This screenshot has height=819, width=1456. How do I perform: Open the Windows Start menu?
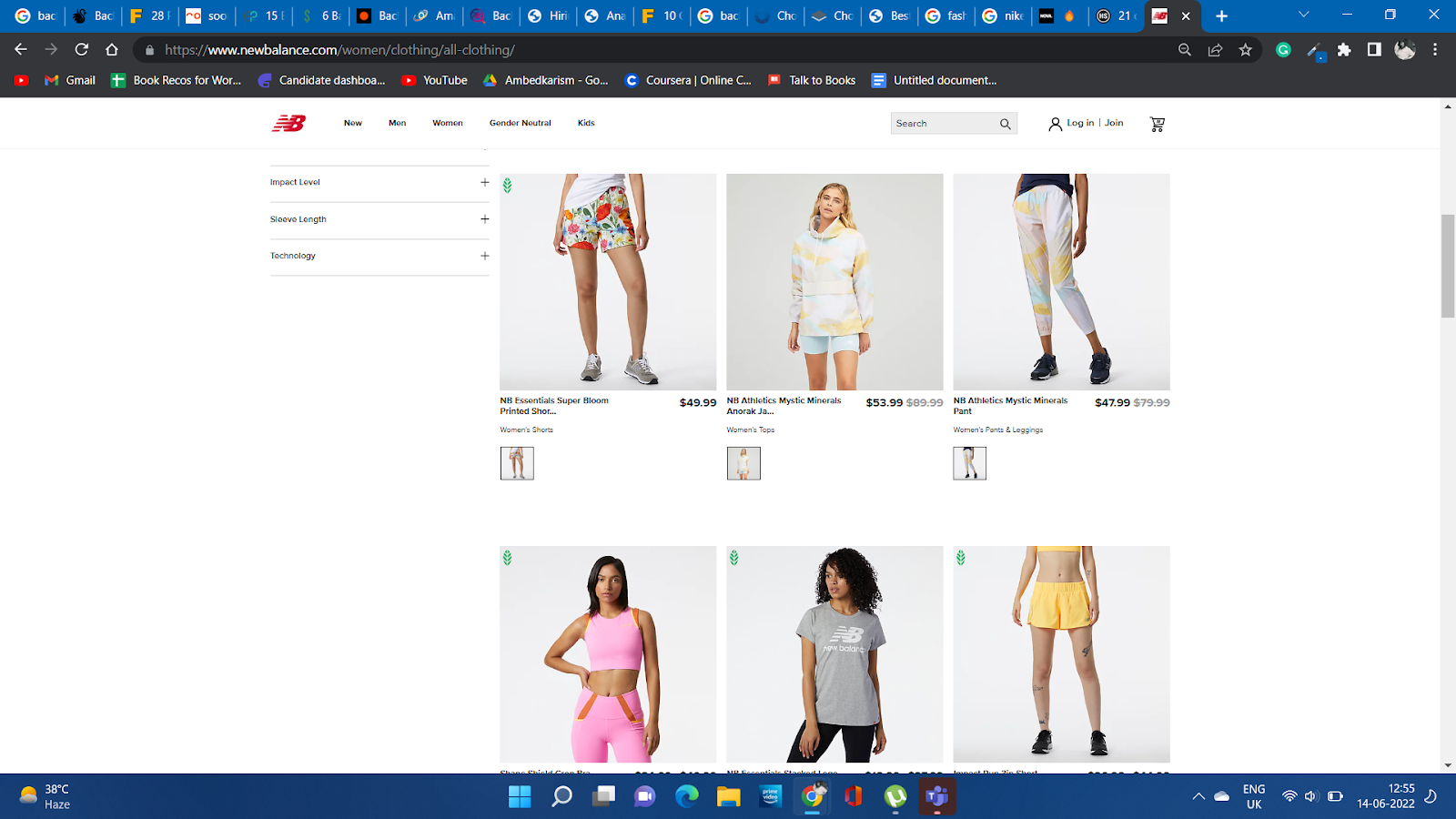tap(520, 796)
